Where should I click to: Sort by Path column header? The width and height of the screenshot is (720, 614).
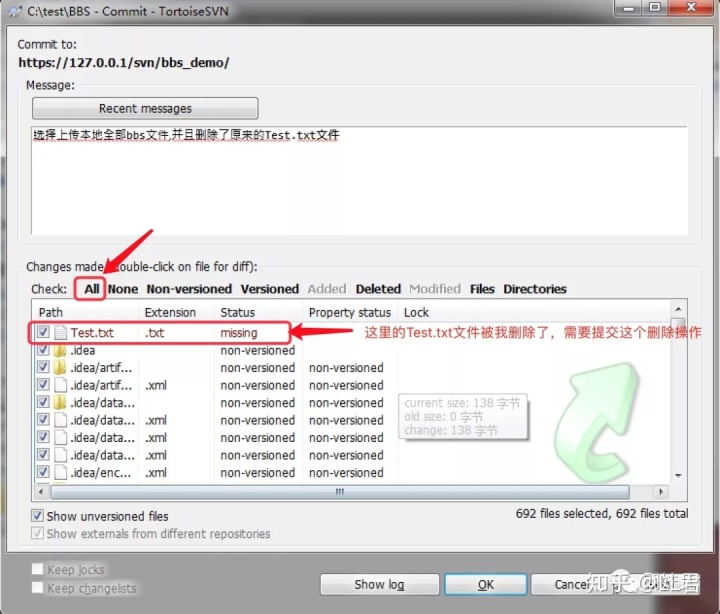(x=85, y=312)
